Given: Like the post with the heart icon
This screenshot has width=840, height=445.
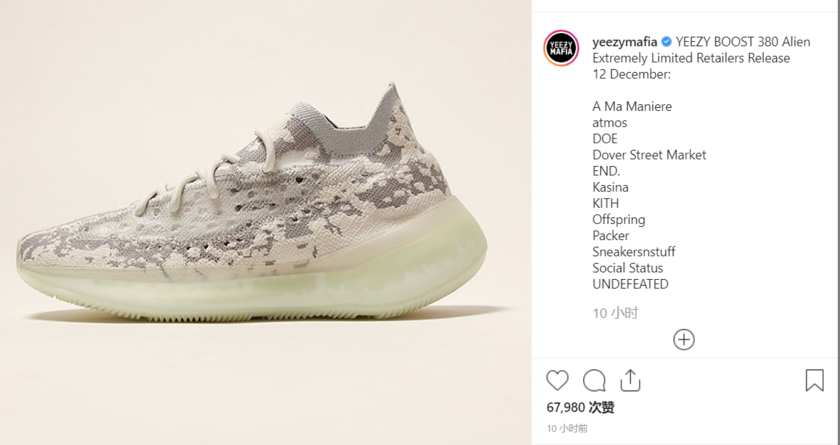Looking at the screenshot, I should [557, 381].
